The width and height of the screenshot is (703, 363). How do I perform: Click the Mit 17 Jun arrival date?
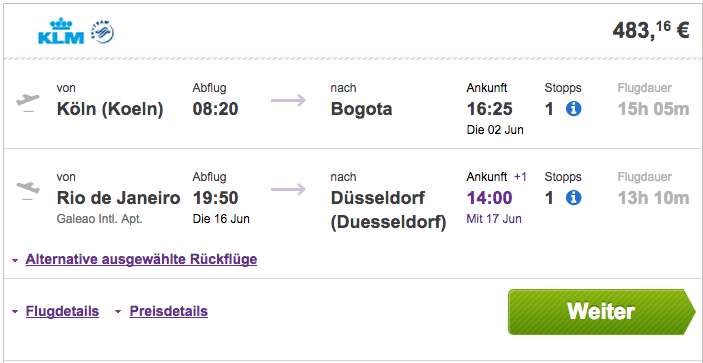tap(494, 219)
